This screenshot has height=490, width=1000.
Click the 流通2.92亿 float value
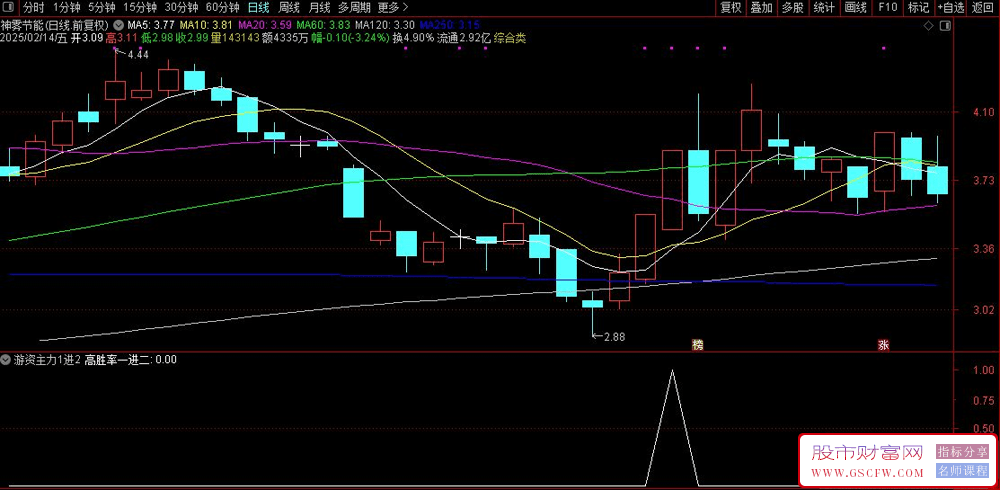coord(465,38)
